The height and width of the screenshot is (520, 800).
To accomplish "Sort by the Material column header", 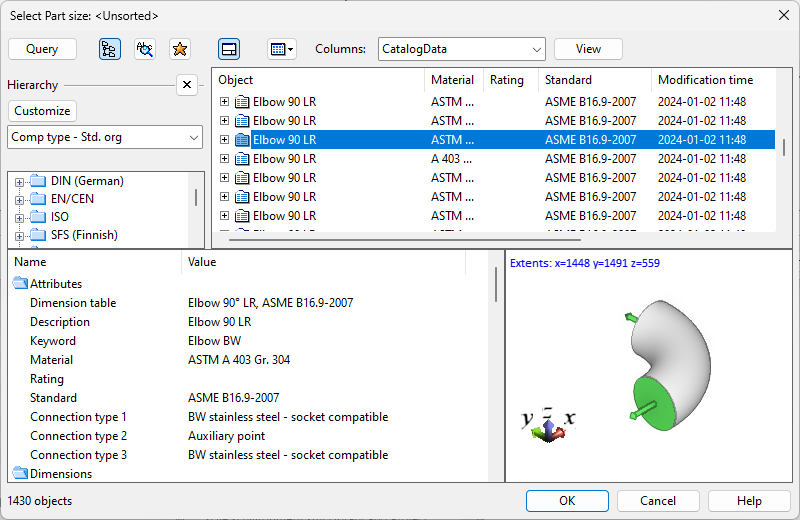I will 452,80.
